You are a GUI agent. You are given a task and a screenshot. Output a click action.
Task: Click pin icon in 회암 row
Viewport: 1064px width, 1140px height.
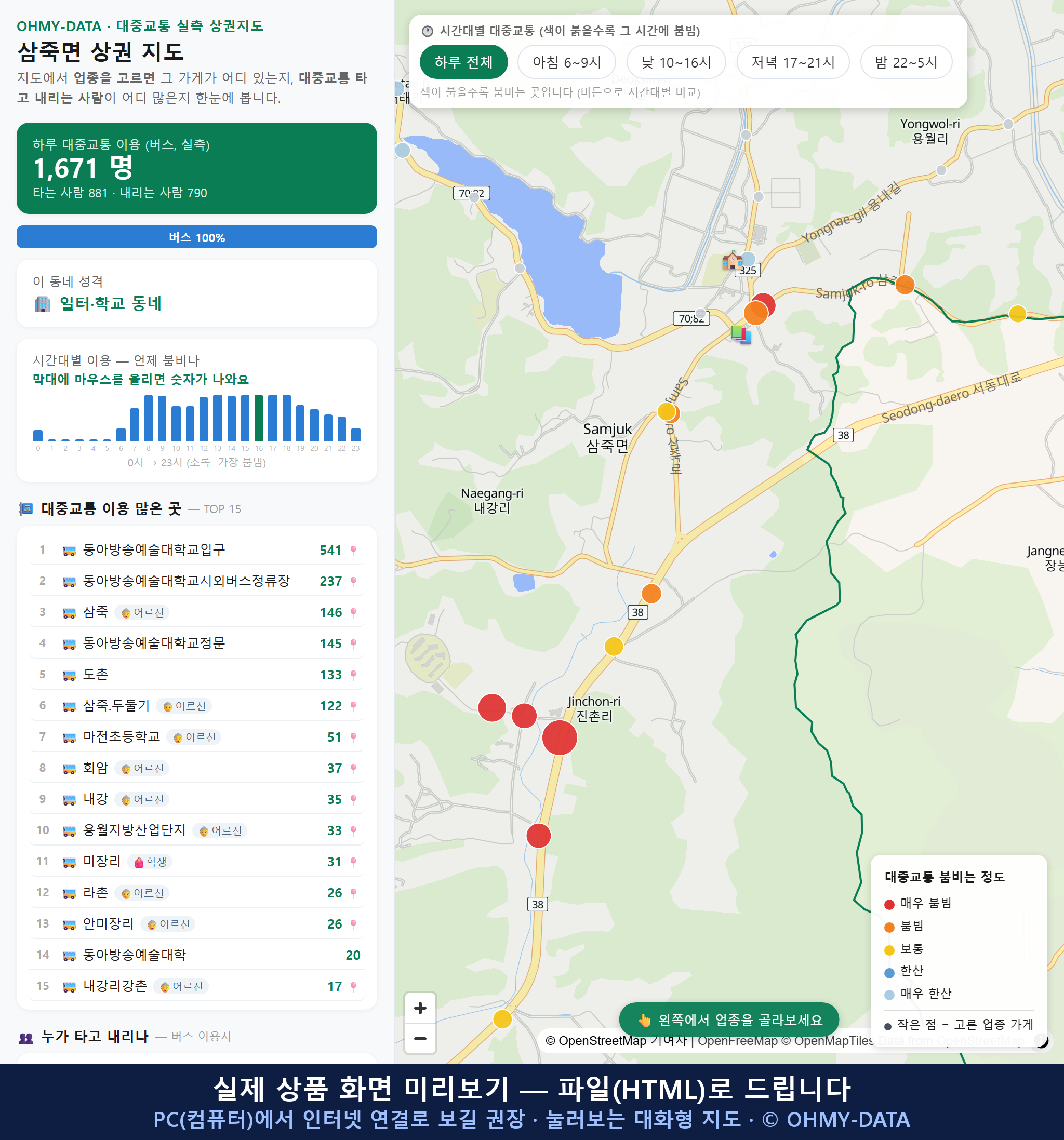pyautogui.click(x=353, y=769)
